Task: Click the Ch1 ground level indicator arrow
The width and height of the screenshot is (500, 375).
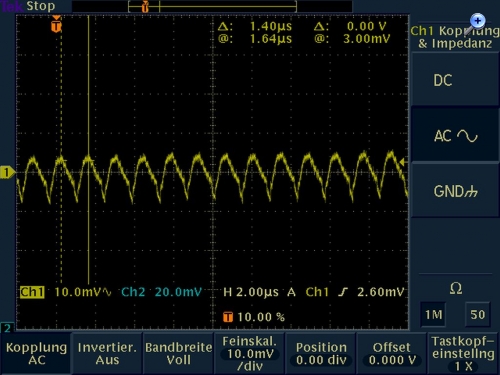Action: [7, 172]
